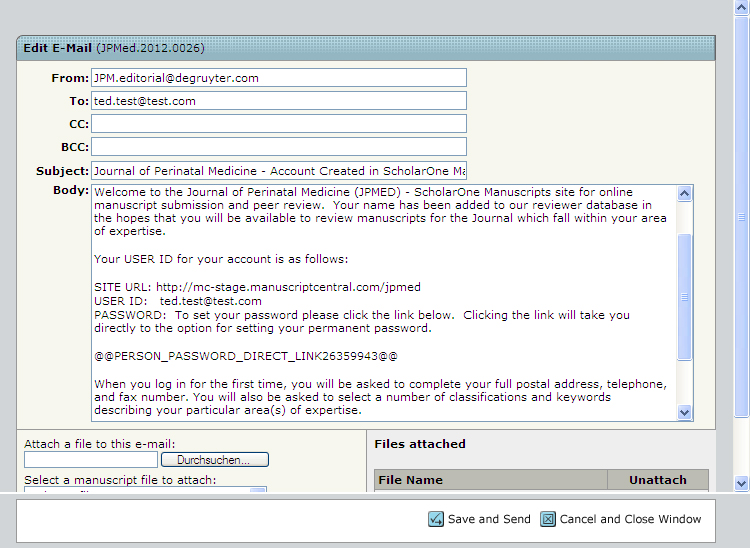Click the From email address field

tap(278, 78)
